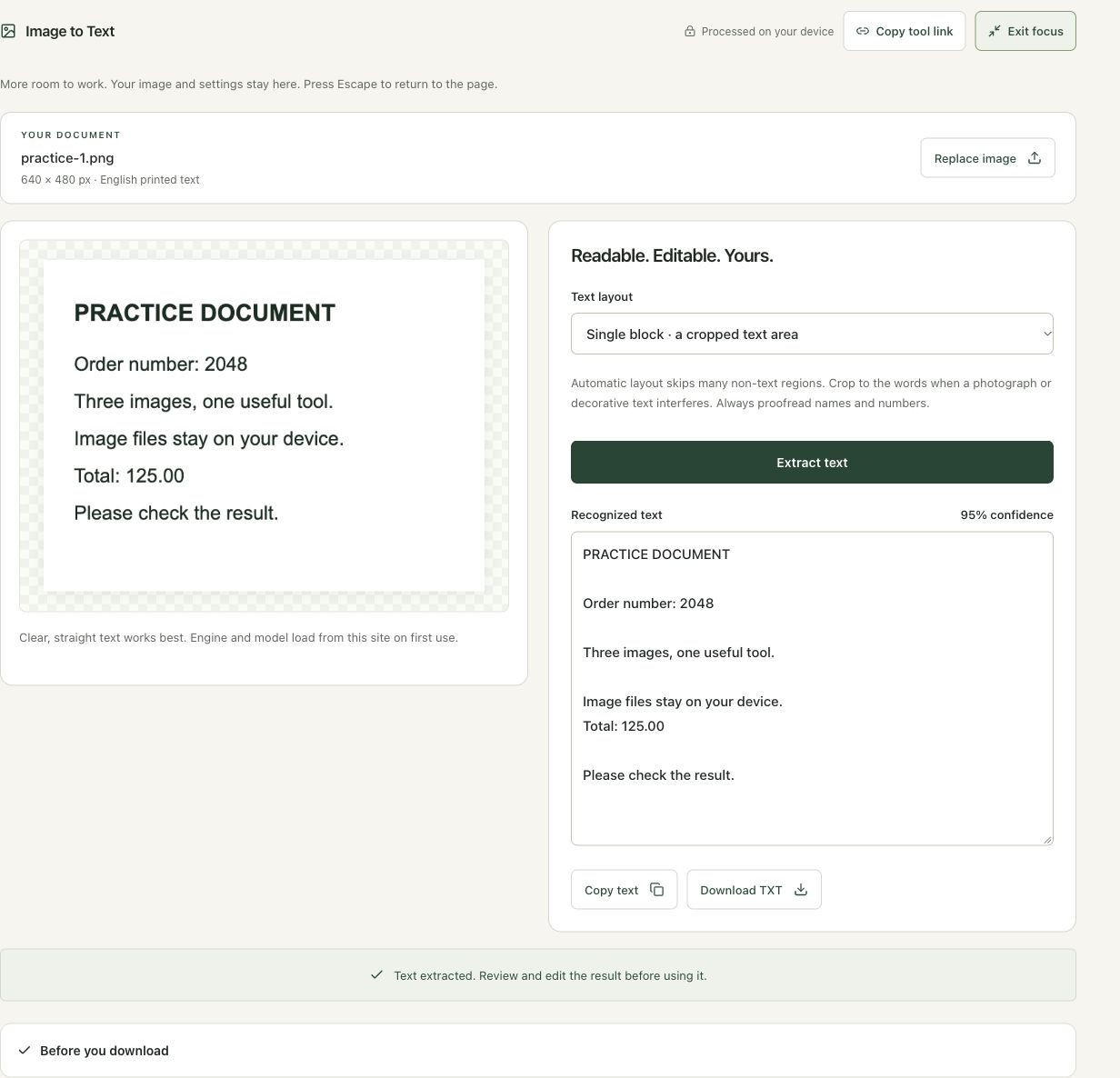Click the upload icon in Replace image

[1035, 158]
